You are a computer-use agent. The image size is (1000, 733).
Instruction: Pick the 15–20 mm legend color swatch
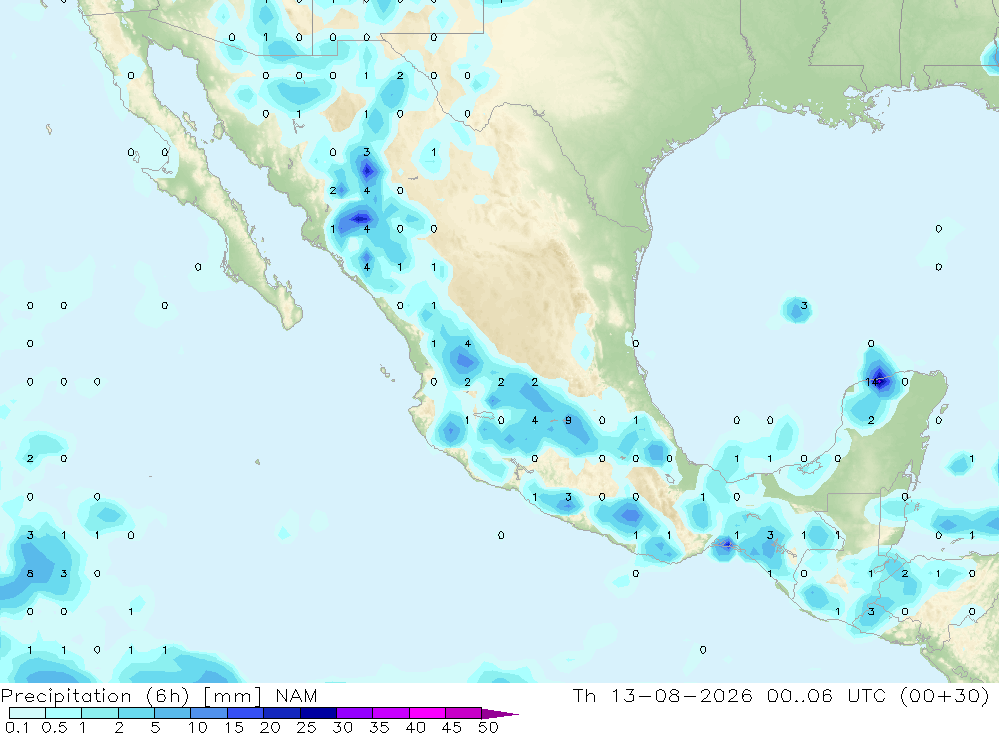coord(246,713)
